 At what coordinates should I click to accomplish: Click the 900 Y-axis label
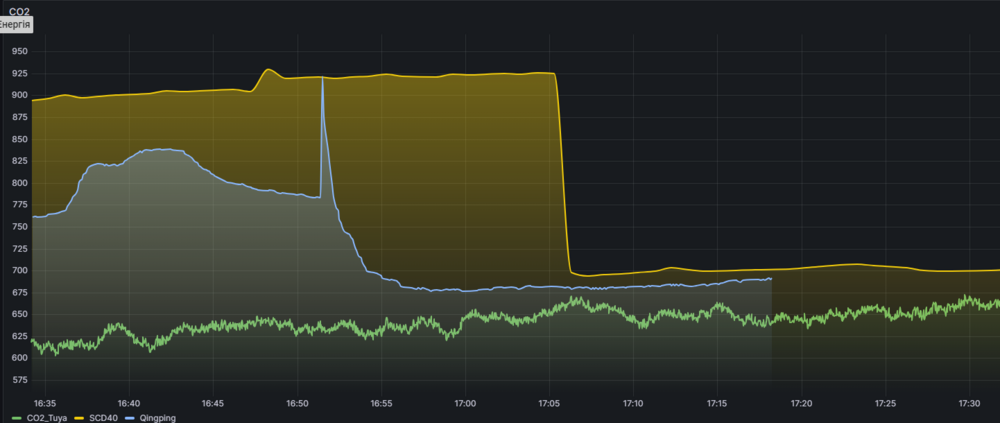[20, 96]
